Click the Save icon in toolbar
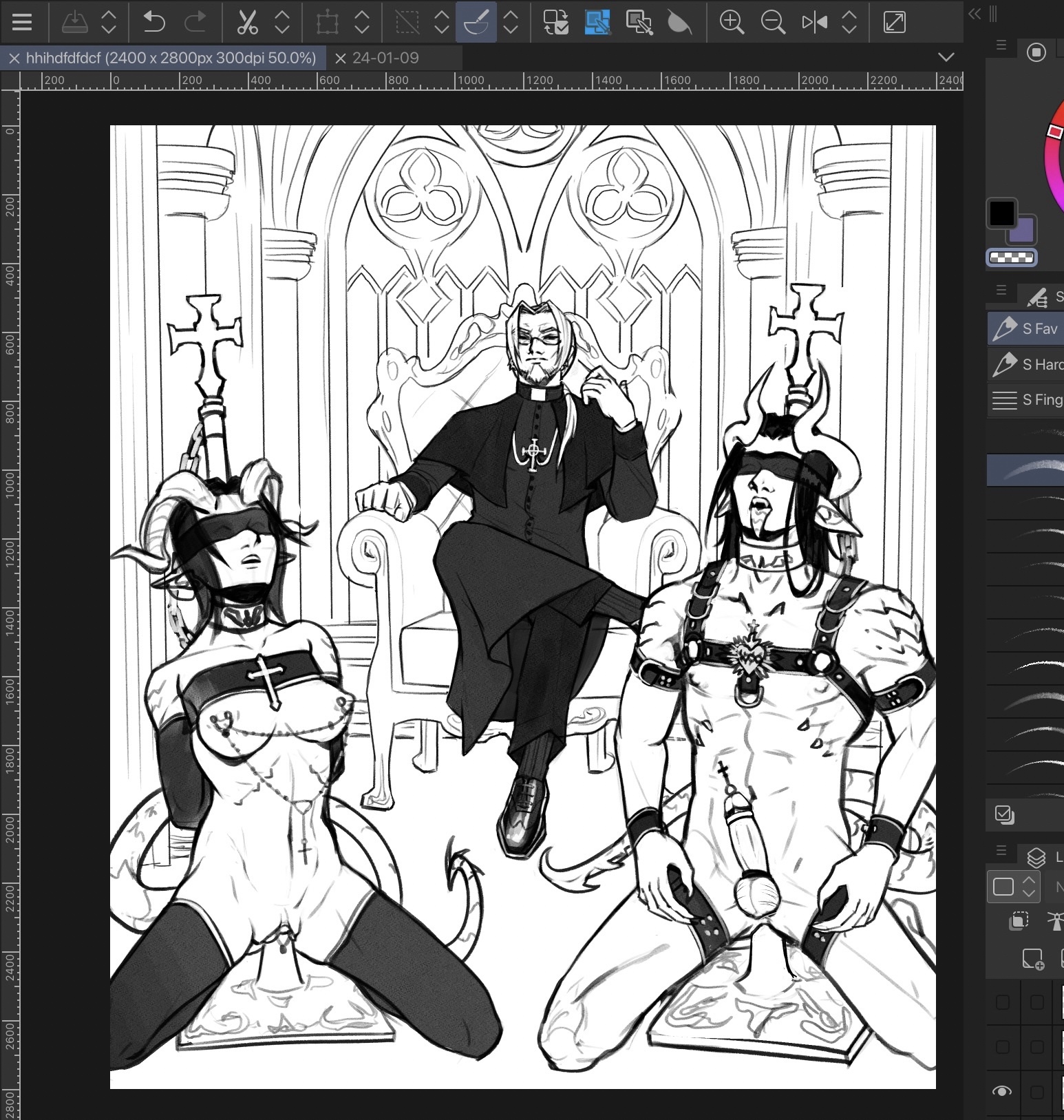The image size is (1064, 1120). pyautogui.click(x=74, y=22)
